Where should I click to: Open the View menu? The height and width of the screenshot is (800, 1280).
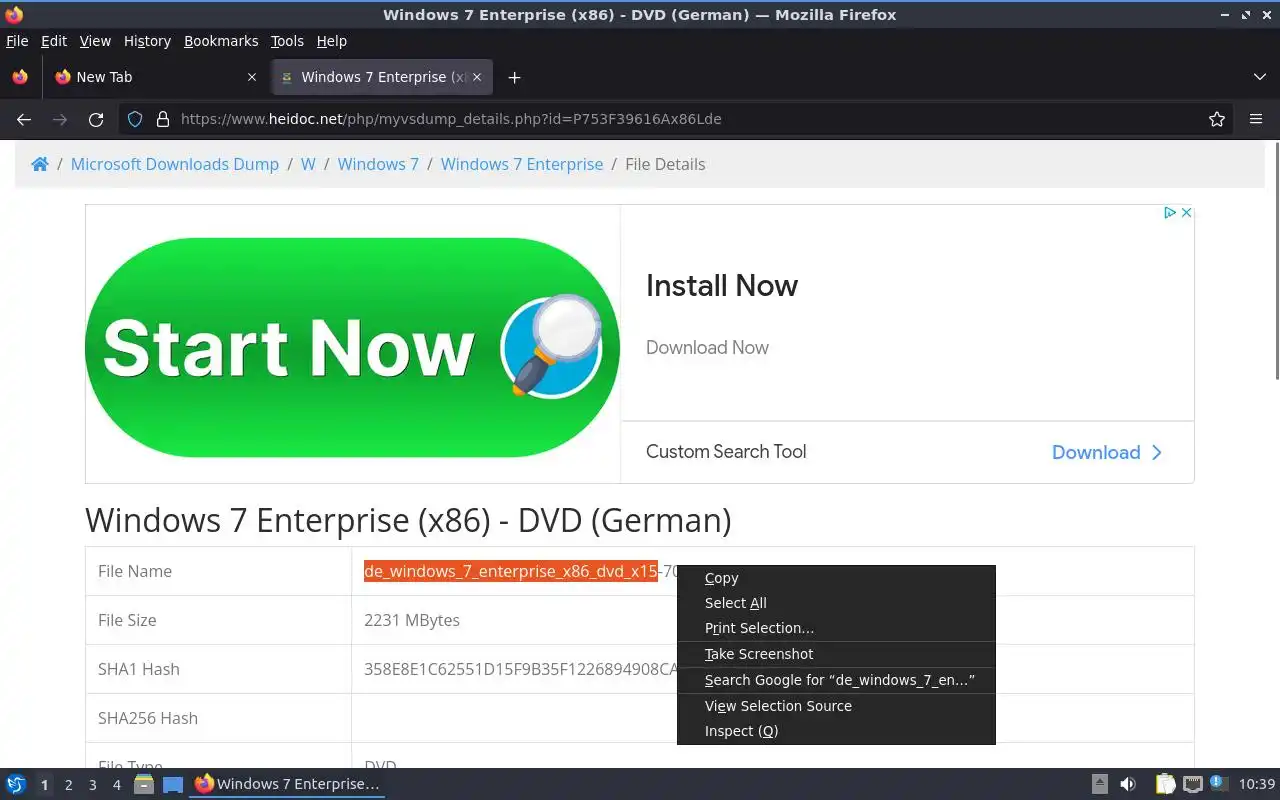click(x=95, y=41)
